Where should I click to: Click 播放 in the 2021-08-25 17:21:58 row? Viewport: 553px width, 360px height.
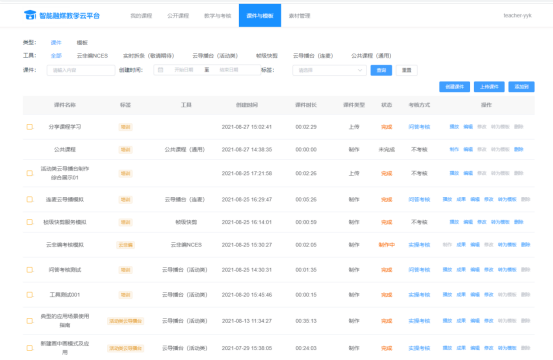[x=454, y=173]
